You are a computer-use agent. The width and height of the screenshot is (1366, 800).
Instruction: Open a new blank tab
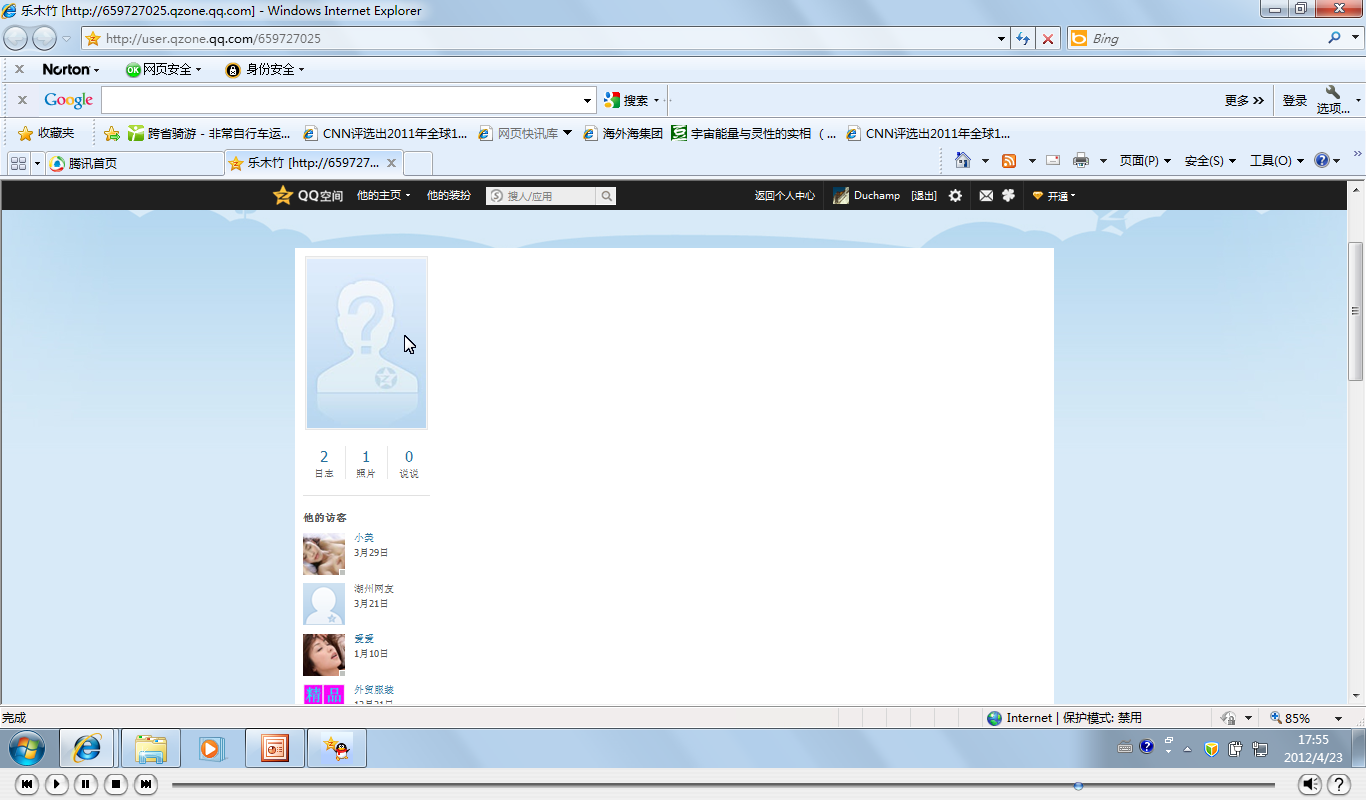click(x=418, y=163)
